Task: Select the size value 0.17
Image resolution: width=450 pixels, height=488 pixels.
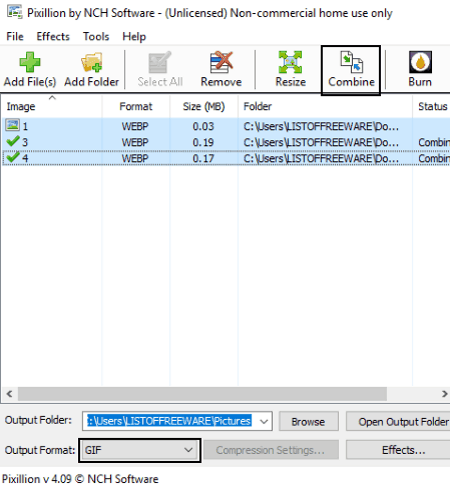Action: click(x=203, y=158)
